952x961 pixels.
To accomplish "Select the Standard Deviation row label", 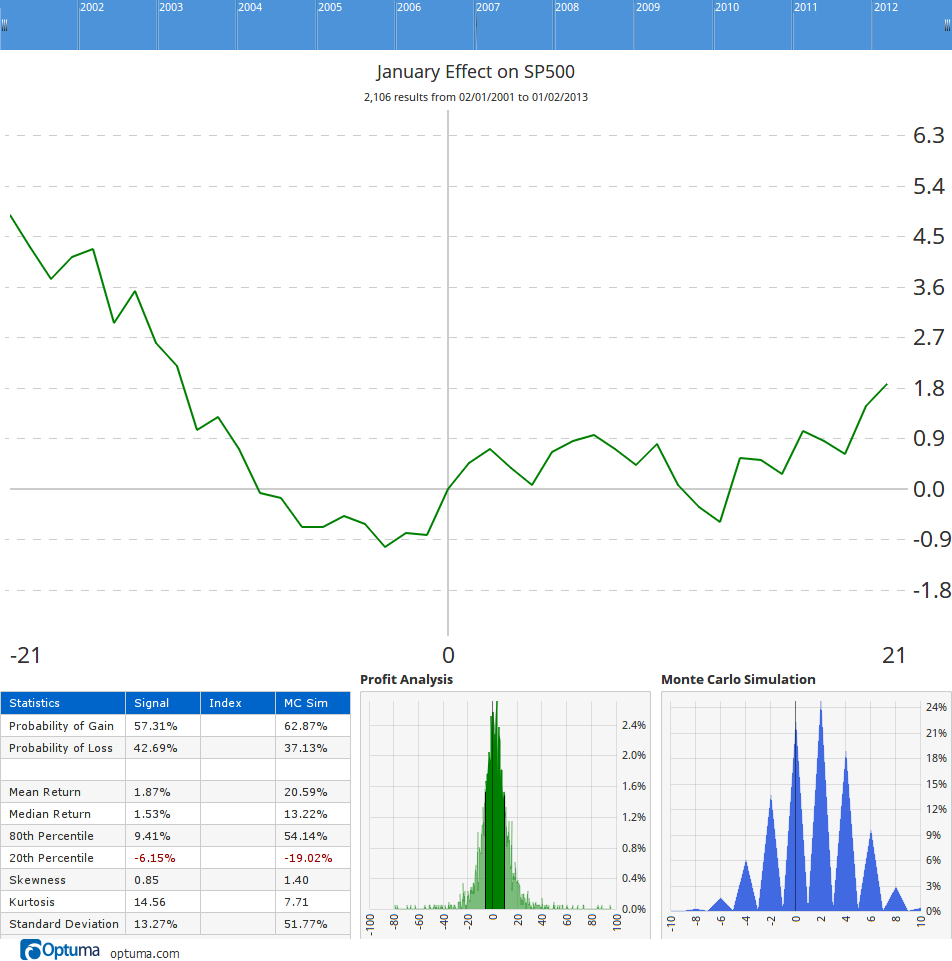I will pyautogui.click(x=64, y=924).
